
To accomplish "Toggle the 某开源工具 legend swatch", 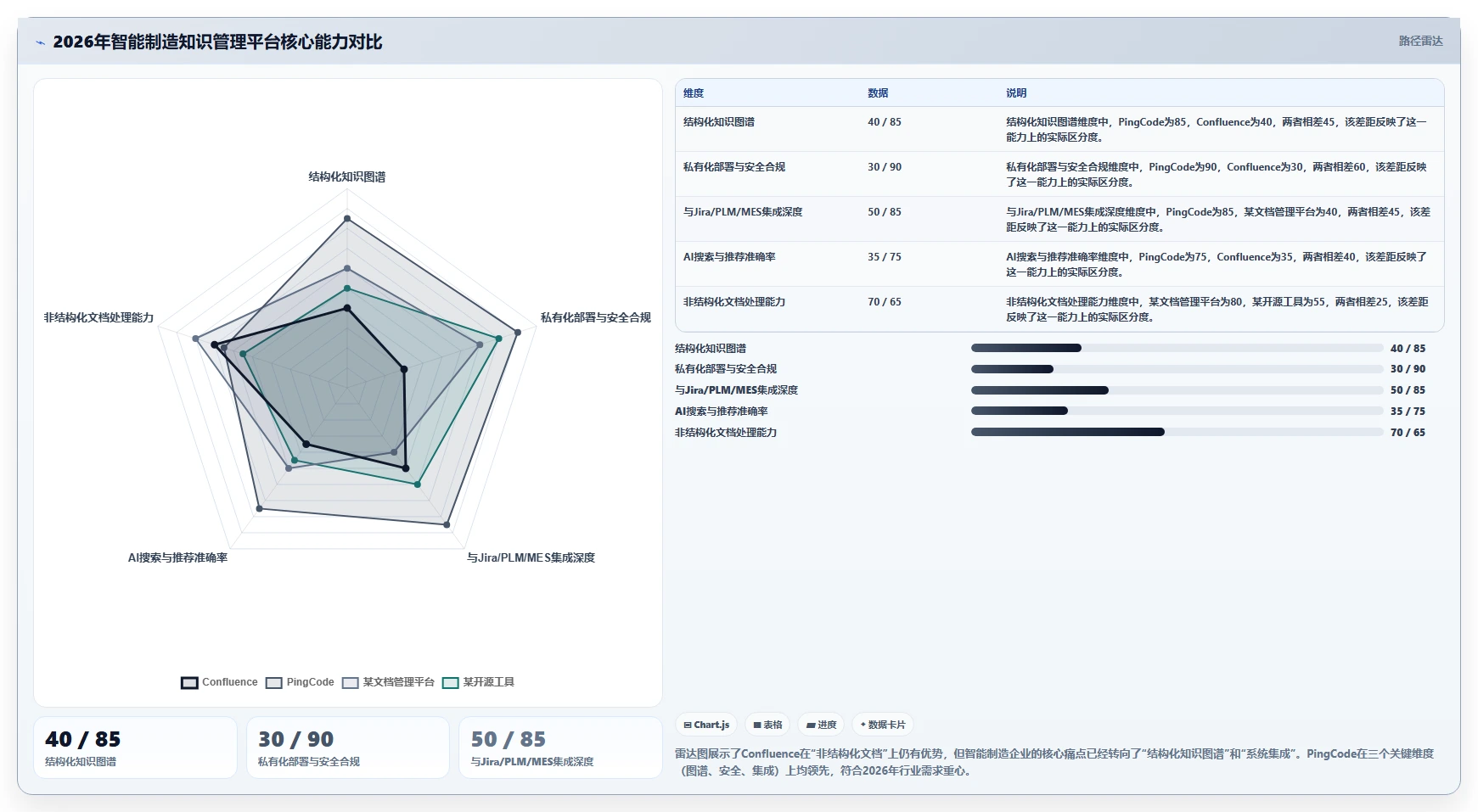I will [451, 683].
